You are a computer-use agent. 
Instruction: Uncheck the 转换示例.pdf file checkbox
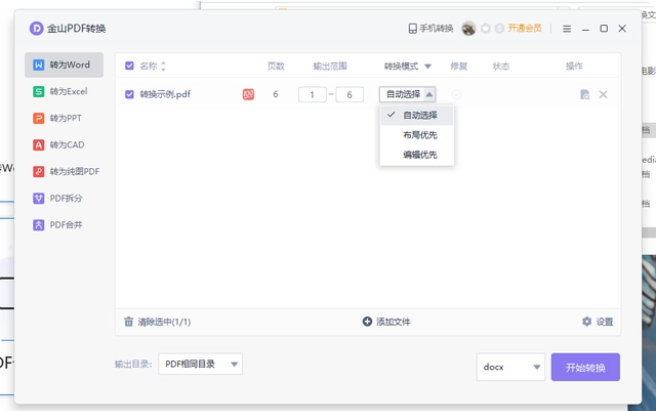[129, 95]
